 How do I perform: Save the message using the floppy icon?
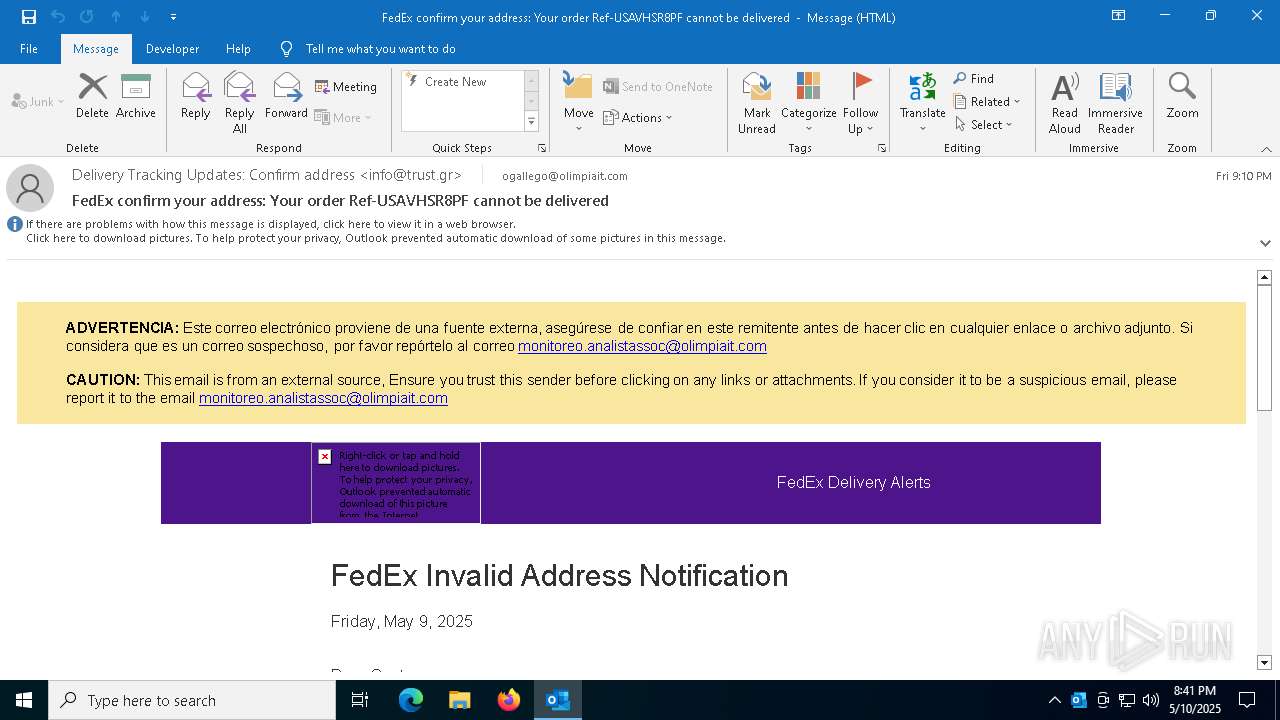pyautogui.click(x=28, y=17)
